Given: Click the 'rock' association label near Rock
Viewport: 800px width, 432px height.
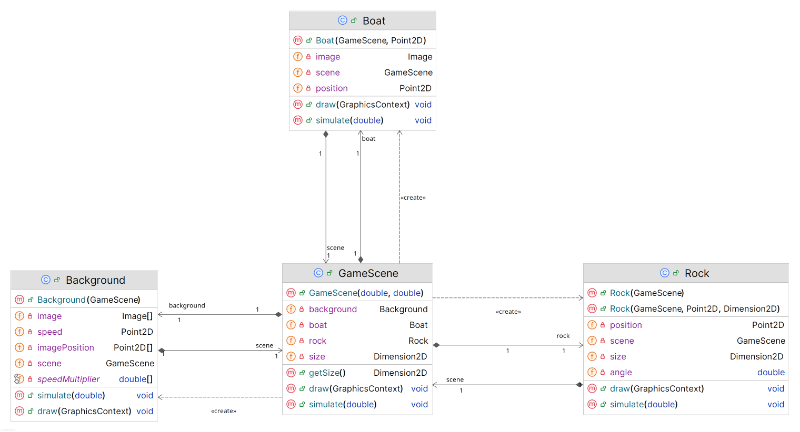Looking at the screenshot, I should (x=562, y=336).
